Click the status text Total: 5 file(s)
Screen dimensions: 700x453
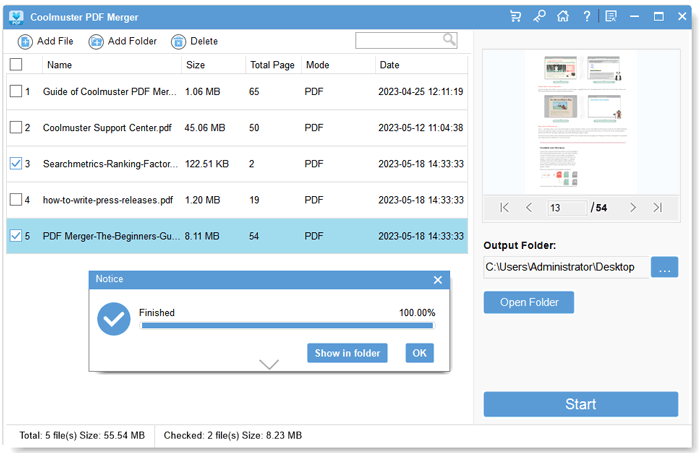coord(82,435)
